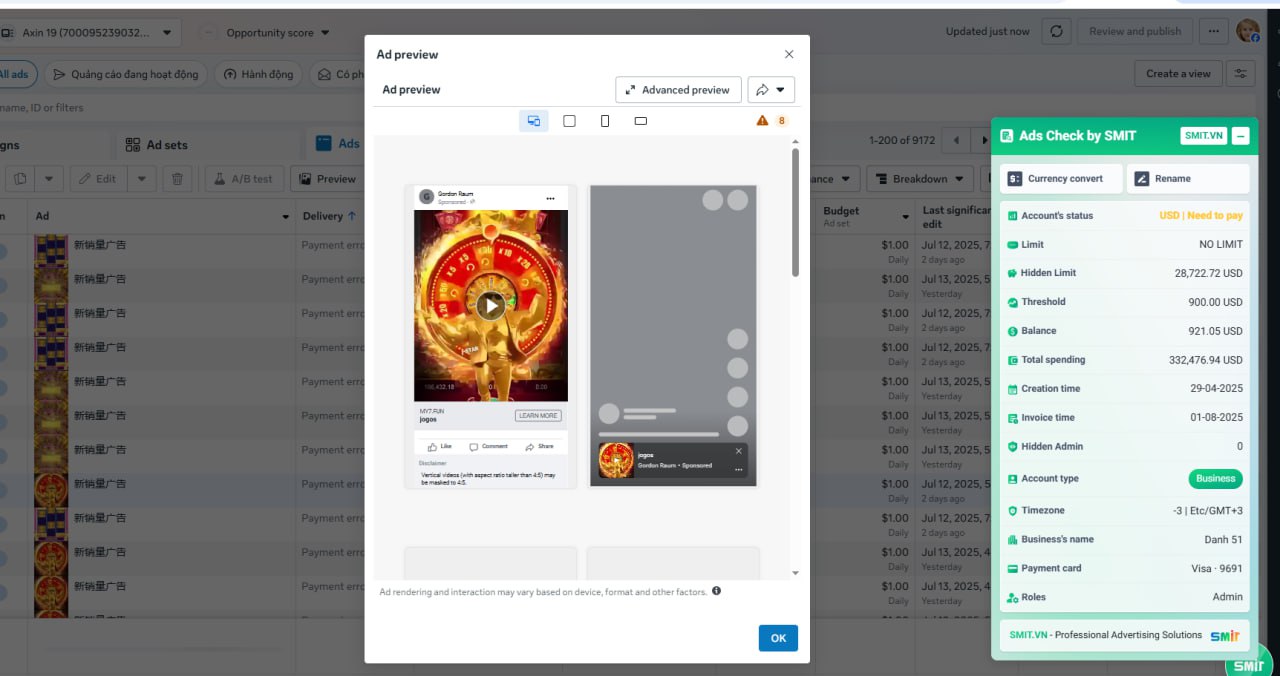Select the mobile device preview icon

coord(605,121)
